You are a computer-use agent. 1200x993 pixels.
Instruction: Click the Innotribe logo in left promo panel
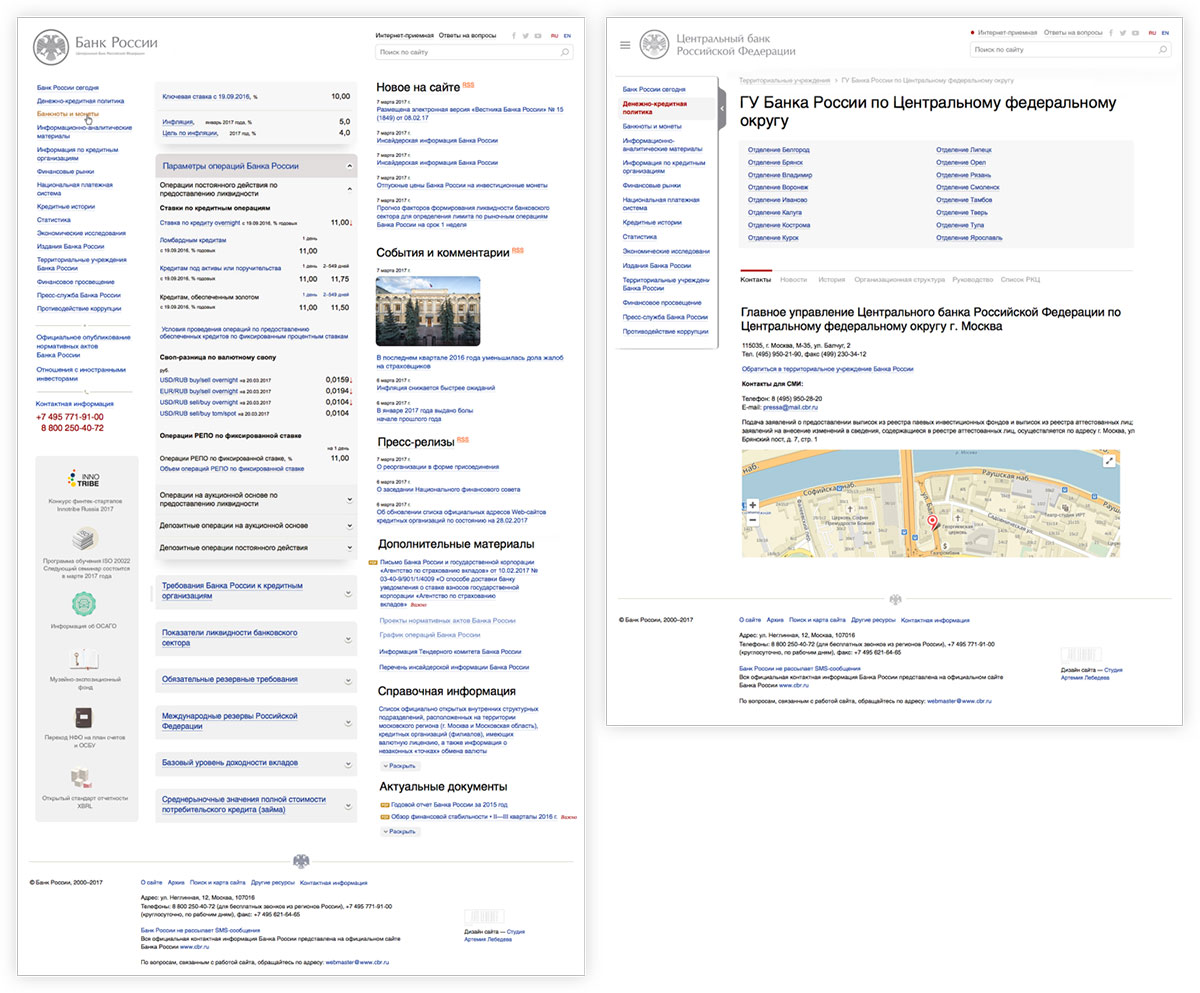86,480
